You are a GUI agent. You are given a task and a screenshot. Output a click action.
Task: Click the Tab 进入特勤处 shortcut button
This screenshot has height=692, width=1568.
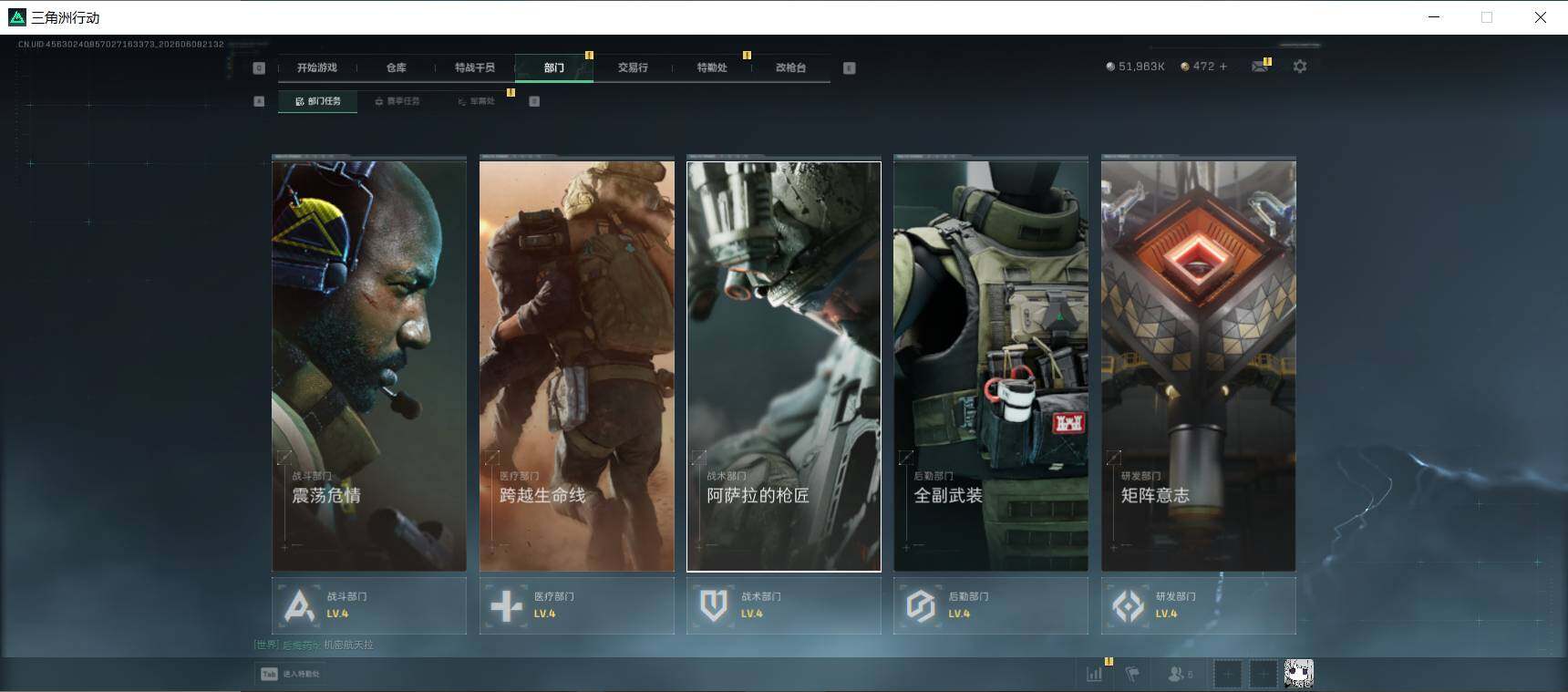[x=290, y=674]
